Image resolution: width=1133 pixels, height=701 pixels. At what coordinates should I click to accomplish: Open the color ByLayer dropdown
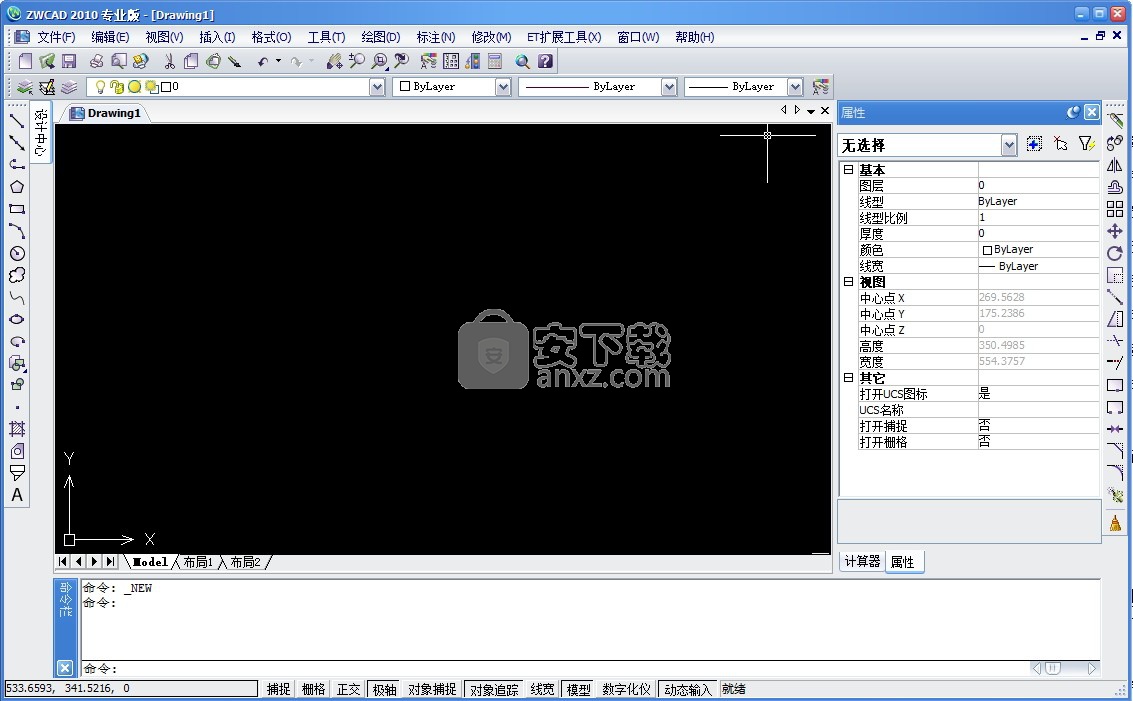[503, 87]
